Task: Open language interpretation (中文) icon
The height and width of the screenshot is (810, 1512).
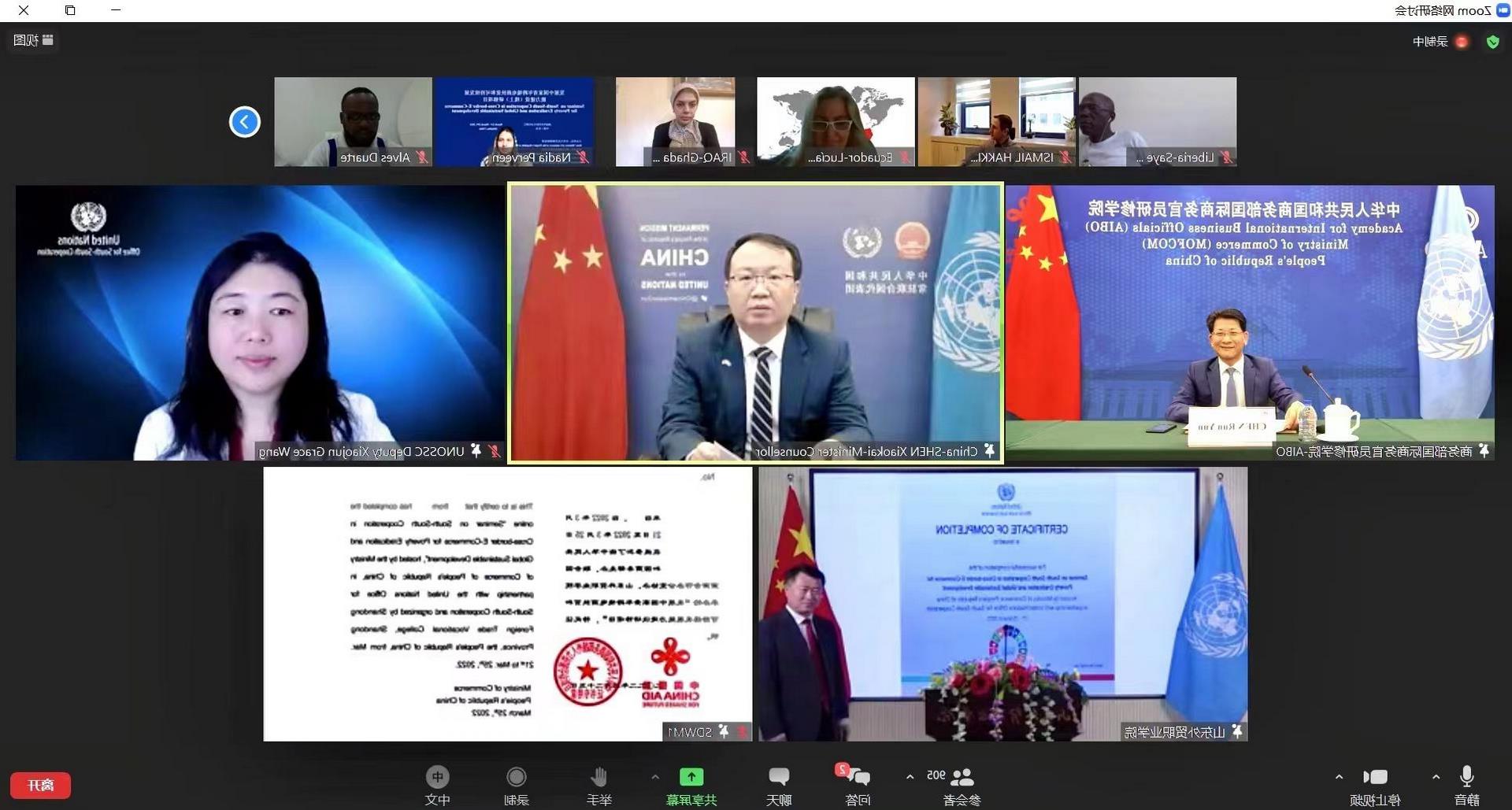Action: click(438, 777)
